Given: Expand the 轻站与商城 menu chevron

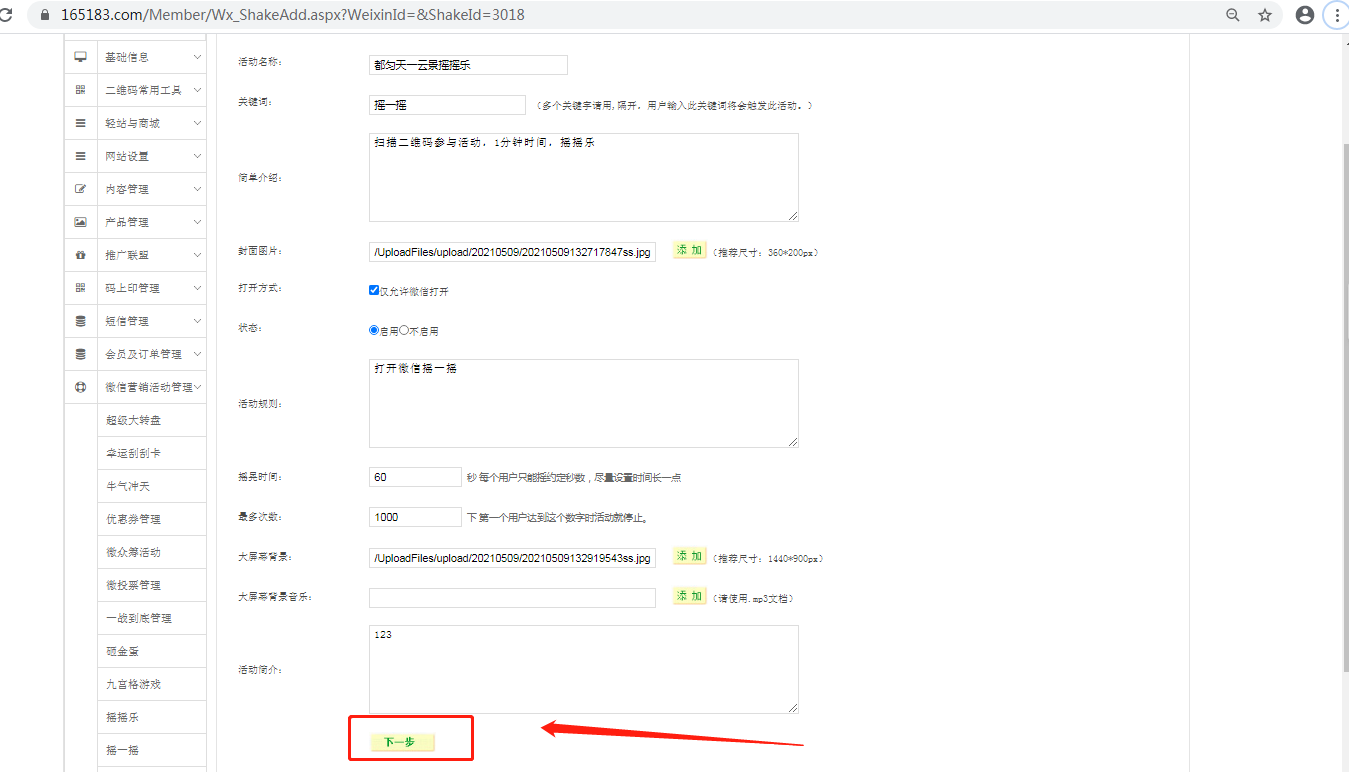Looking at the screenshot, I should pyautogui.click(x=197, y=123).
